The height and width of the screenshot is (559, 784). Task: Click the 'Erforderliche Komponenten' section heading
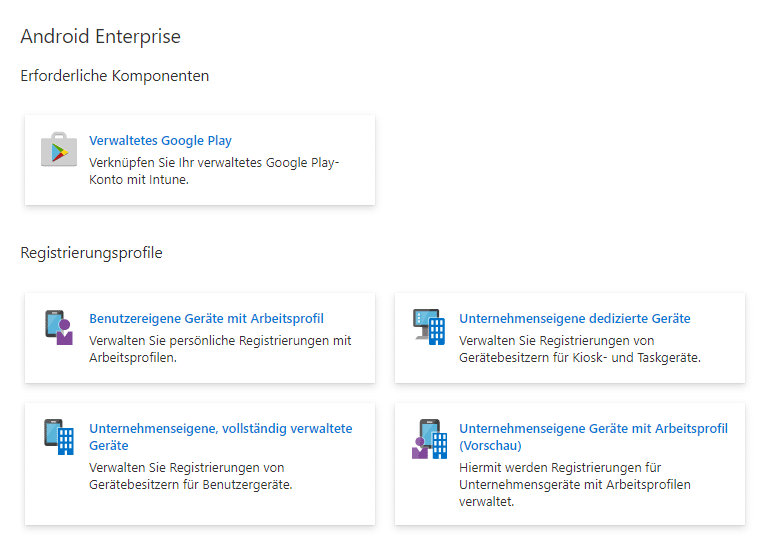114,76
